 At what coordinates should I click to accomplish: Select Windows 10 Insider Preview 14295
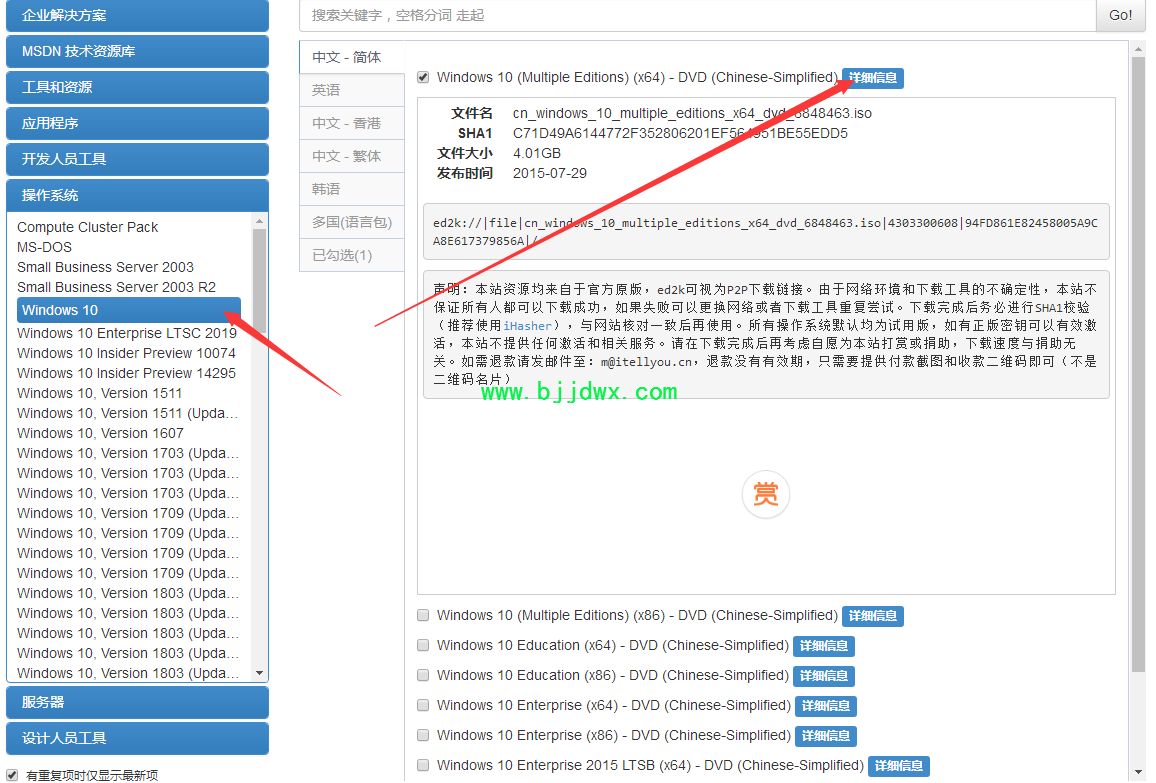126,373
